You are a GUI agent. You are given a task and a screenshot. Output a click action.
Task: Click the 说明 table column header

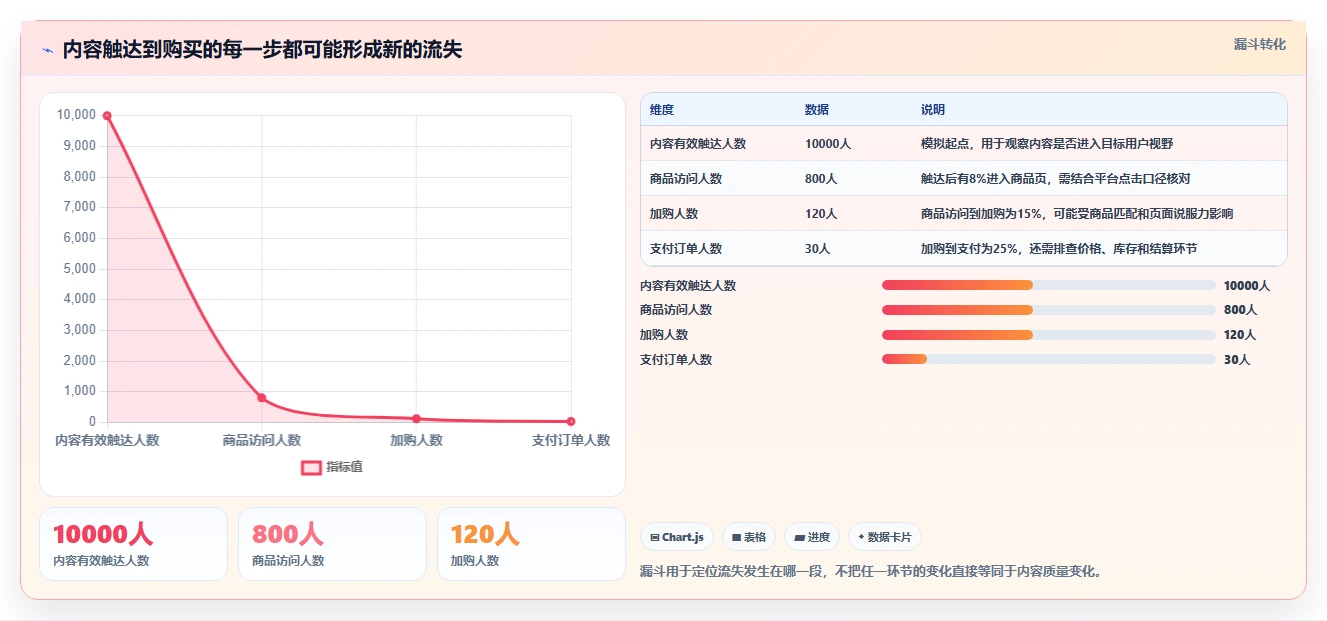coord(933,110)
